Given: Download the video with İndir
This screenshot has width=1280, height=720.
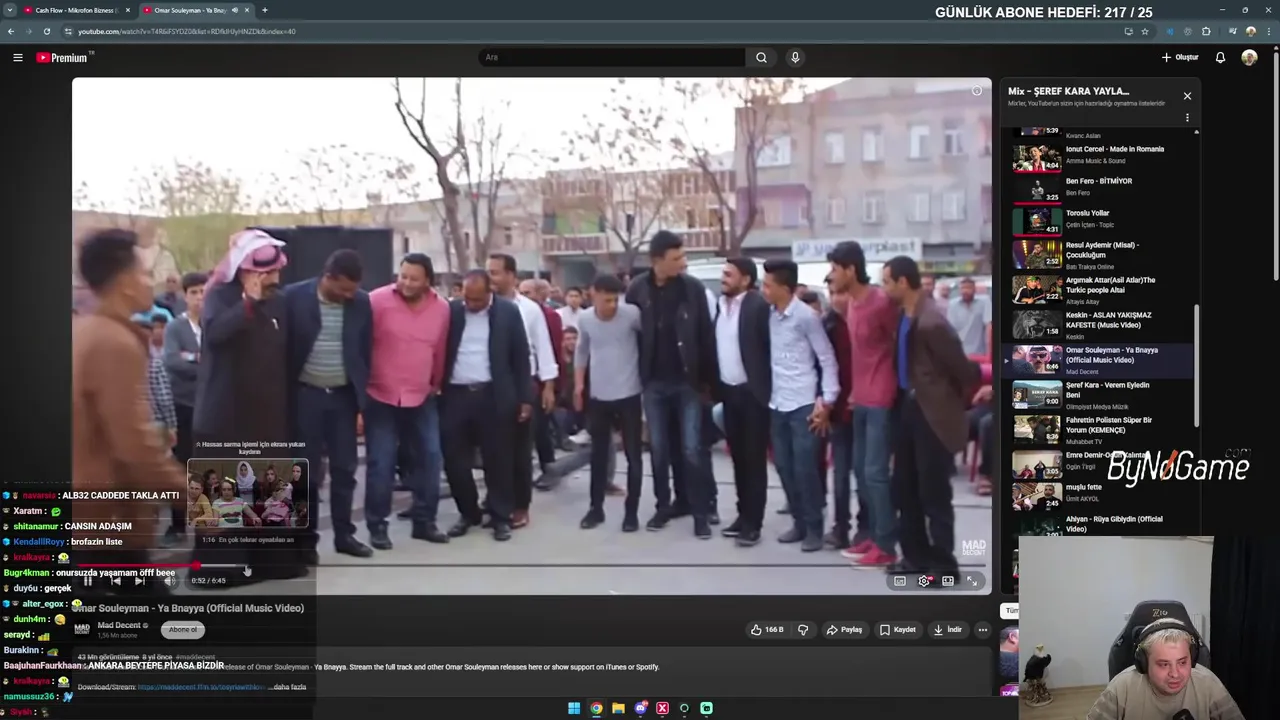Looking at the screenshot, I should point(947,630).
